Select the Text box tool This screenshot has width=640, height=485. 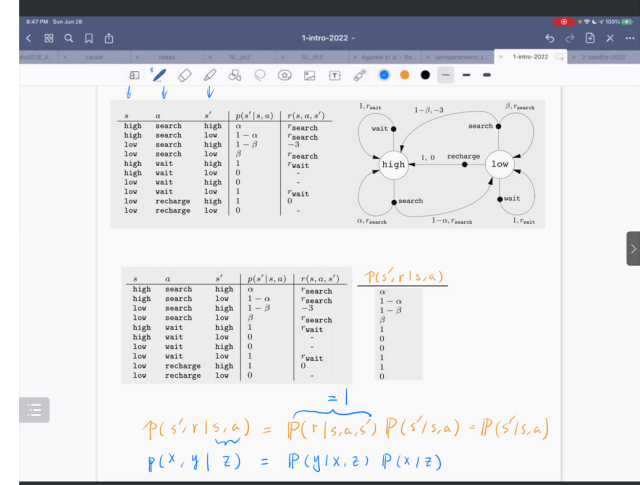click(334, 75)
